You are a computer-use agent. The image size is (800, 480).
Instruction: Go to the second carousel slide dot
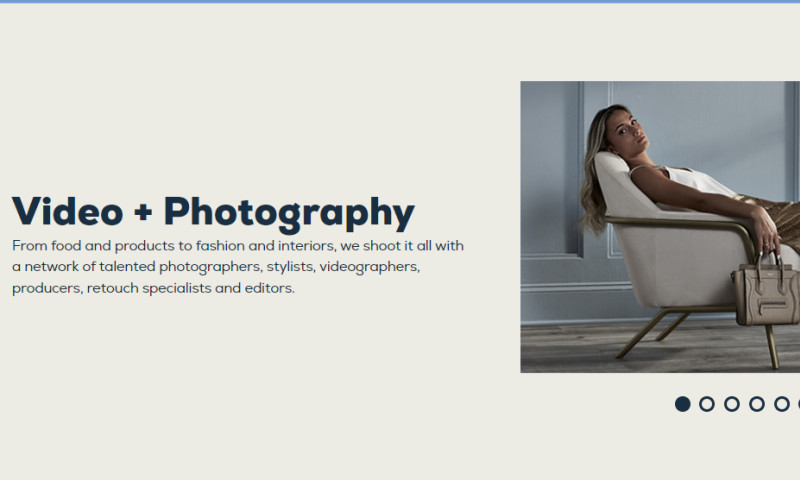click(707, 404)
